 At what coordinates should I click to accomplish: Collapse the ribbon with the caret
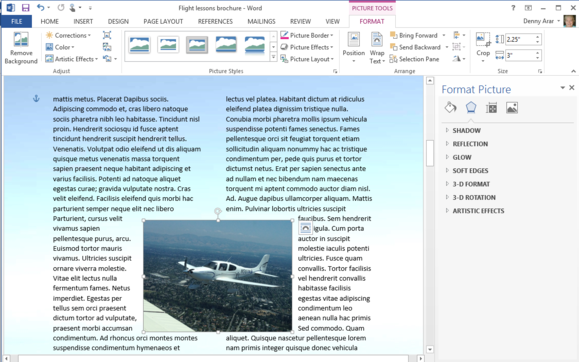[x=573, y=71]
